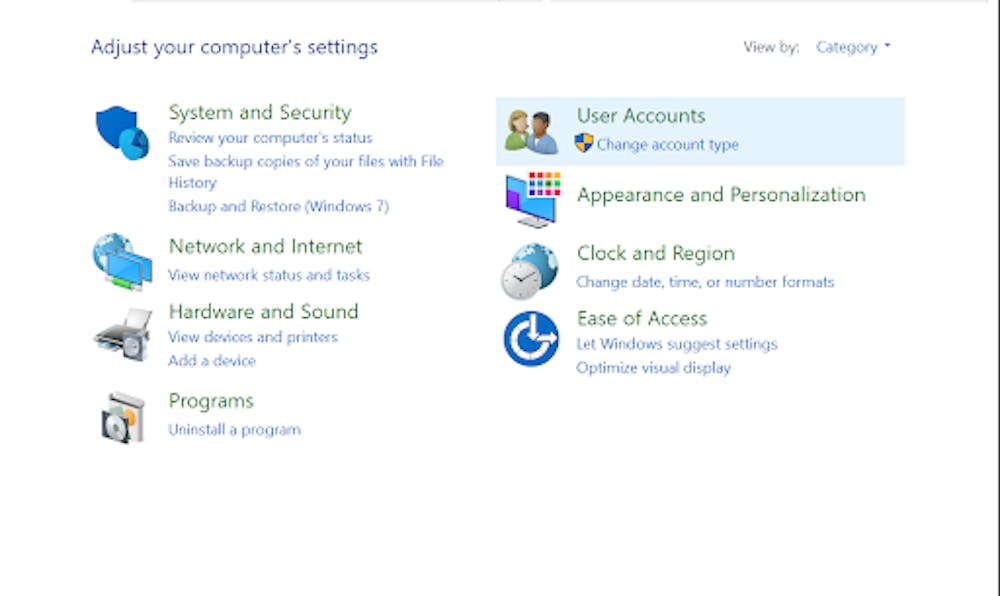
Task: Click Let Windows suggest settings link
Action: click(676, 344)
